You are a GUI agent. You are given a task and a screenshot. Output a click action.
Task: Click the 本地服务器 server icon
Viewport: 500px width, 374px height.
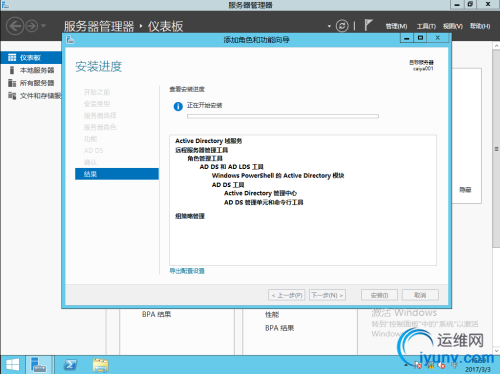point(12,70)
